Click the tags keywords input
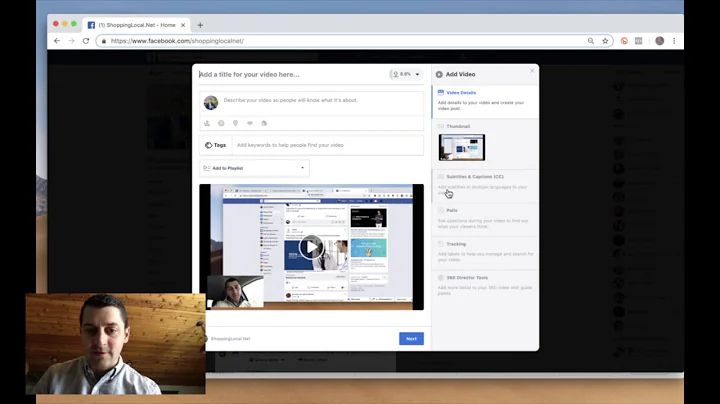 click(x=328, y=145)
